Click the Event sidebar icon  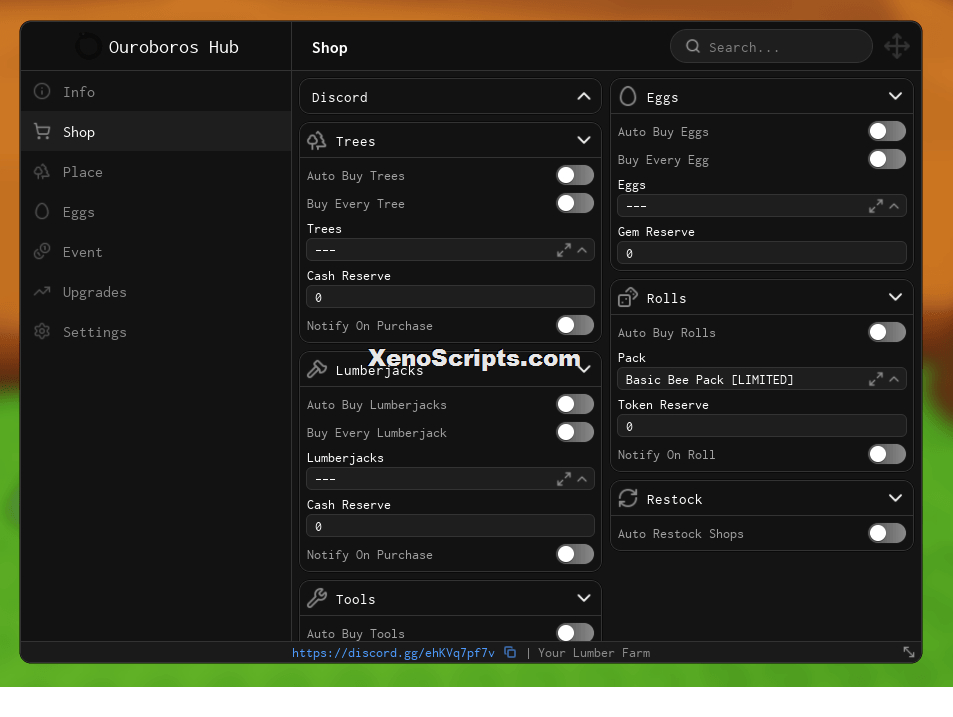pos(42,251)
